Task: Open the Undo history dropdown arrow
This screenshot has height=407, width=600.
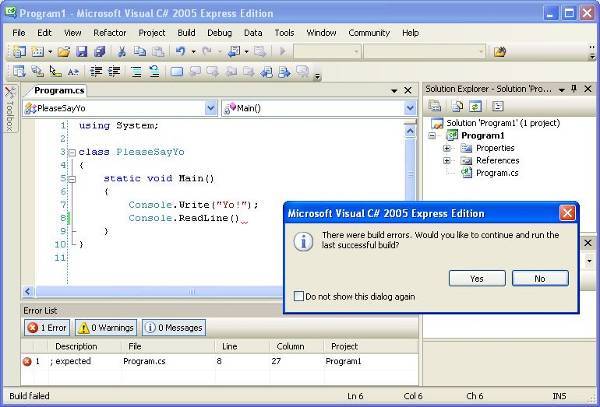Action: [x=194, y=52]
